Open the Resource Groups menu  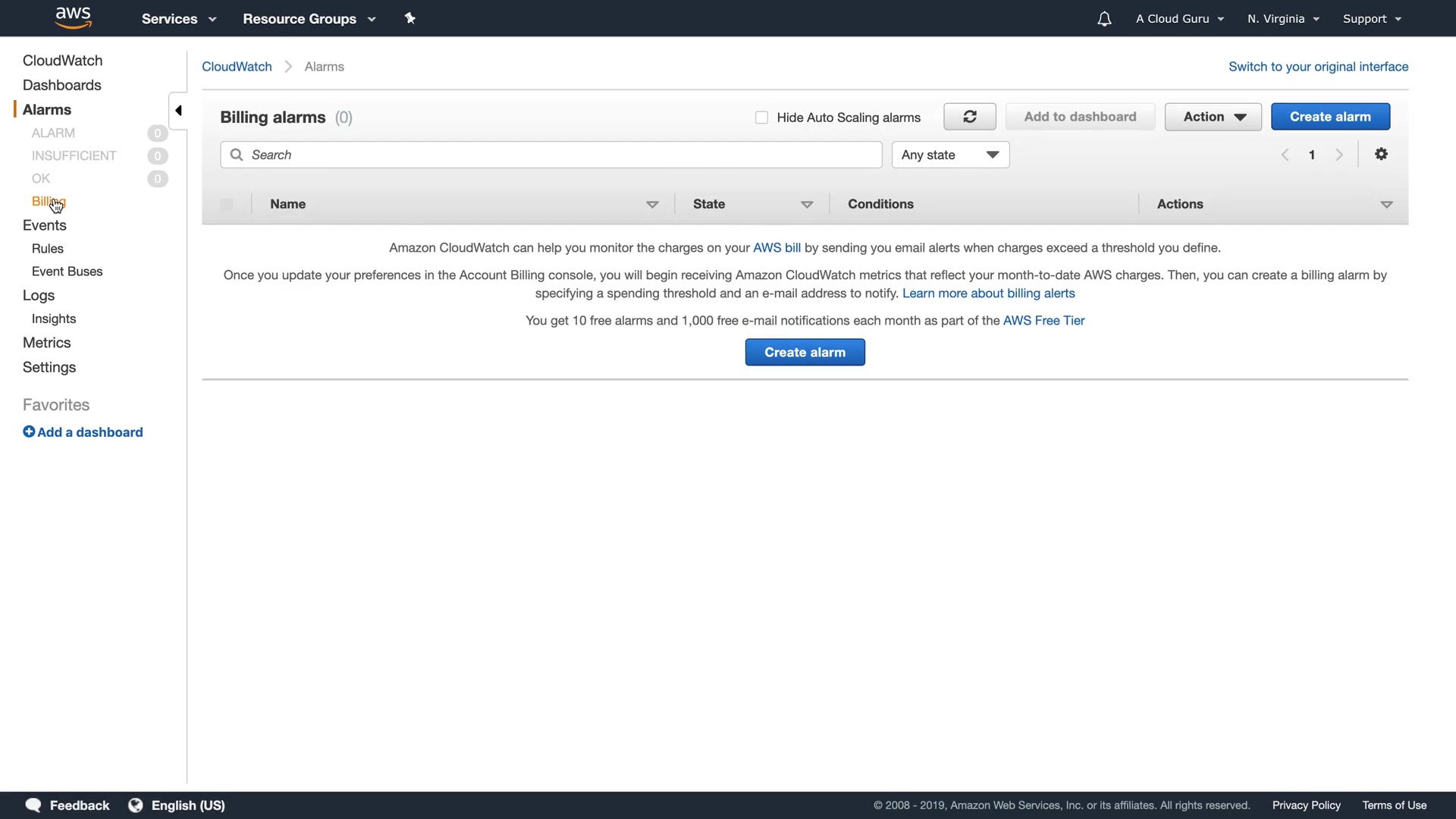(309, 19)
